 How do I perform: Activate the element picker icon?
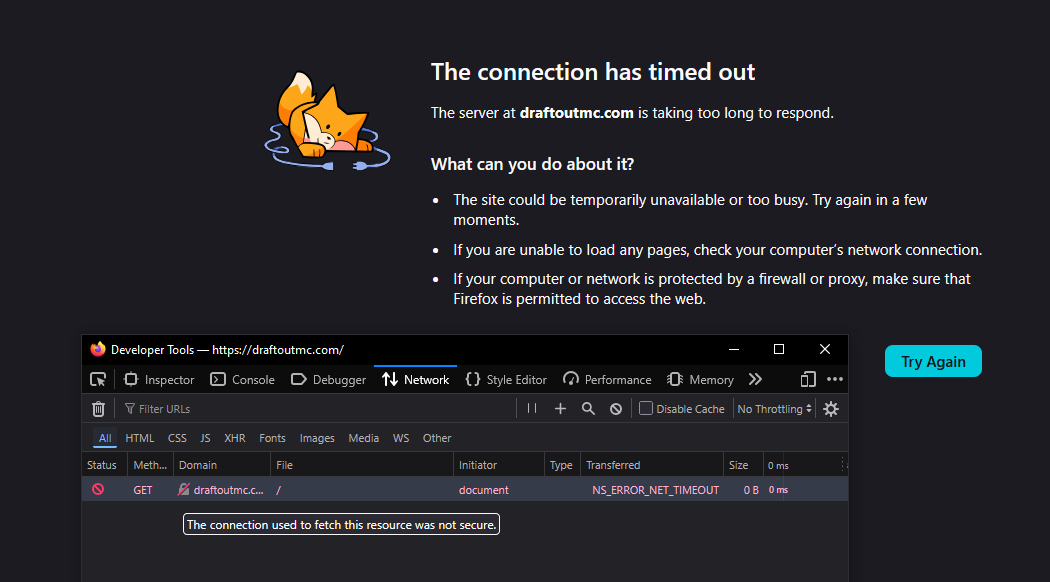pyautogui.click(x=98, y=380)
